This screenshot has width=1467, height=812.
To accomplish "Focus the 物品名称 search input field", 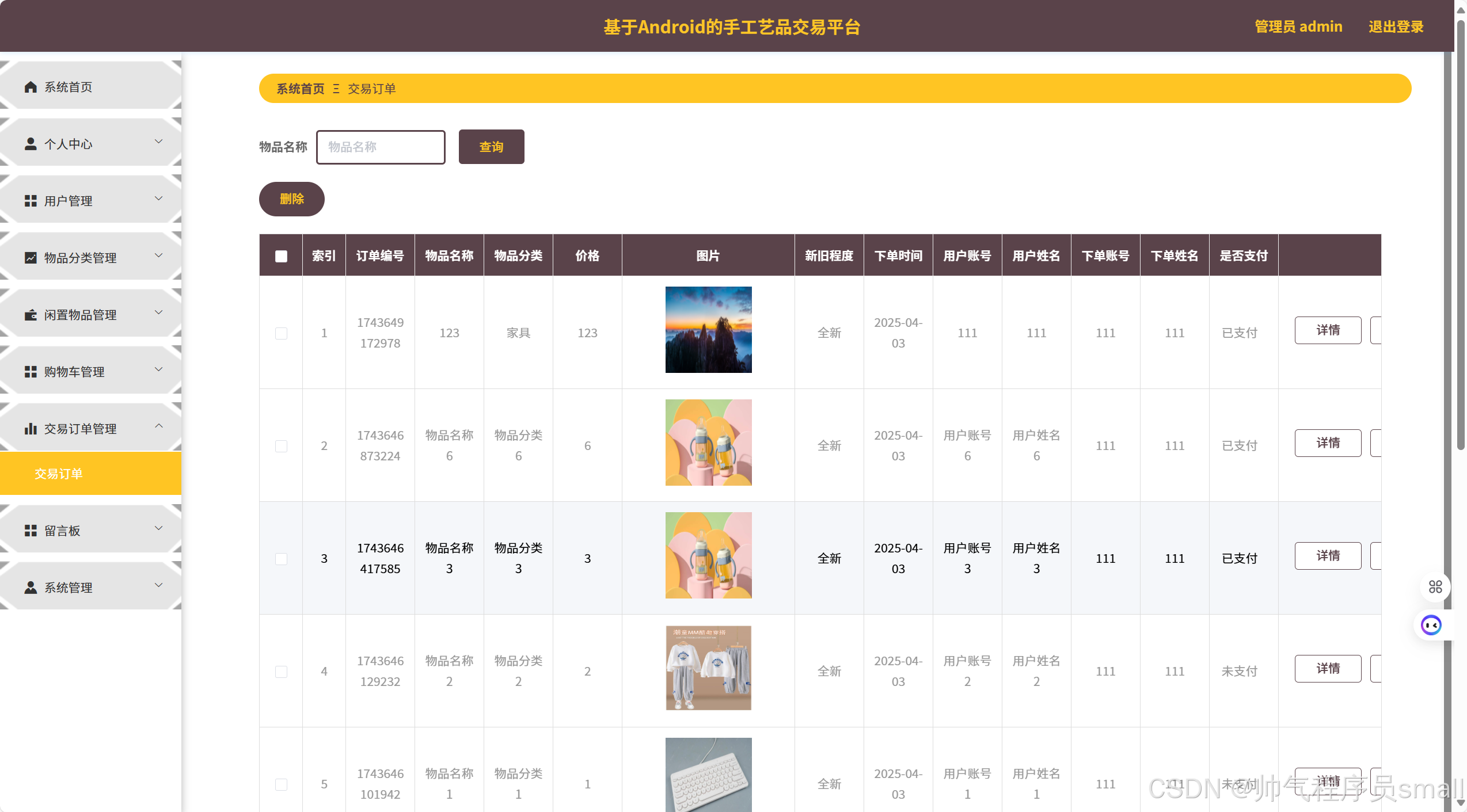I will point(381,147).
